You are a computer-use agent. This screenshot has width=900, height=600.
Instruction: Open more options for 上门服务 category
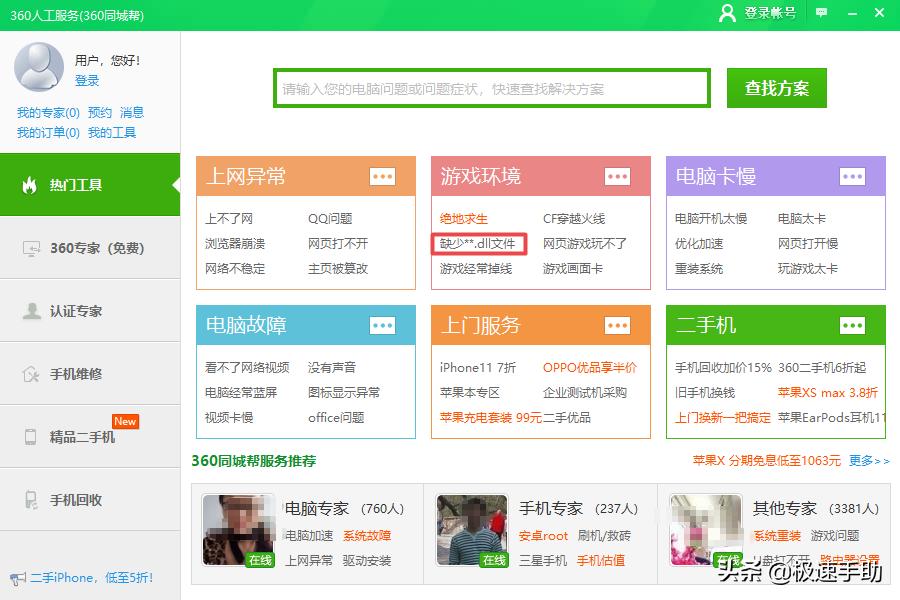tap(618, 326)
